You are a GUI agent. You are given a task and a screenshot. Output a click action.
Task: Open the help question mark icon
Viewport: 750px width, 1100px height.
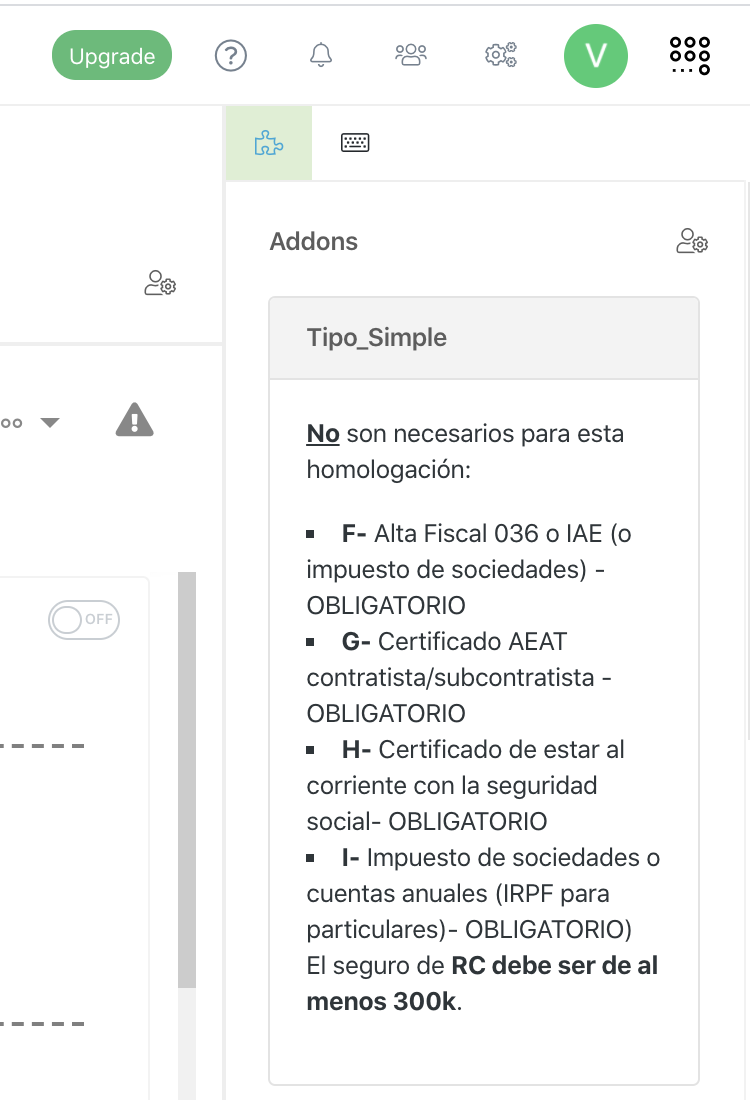(x=231, y=56)
